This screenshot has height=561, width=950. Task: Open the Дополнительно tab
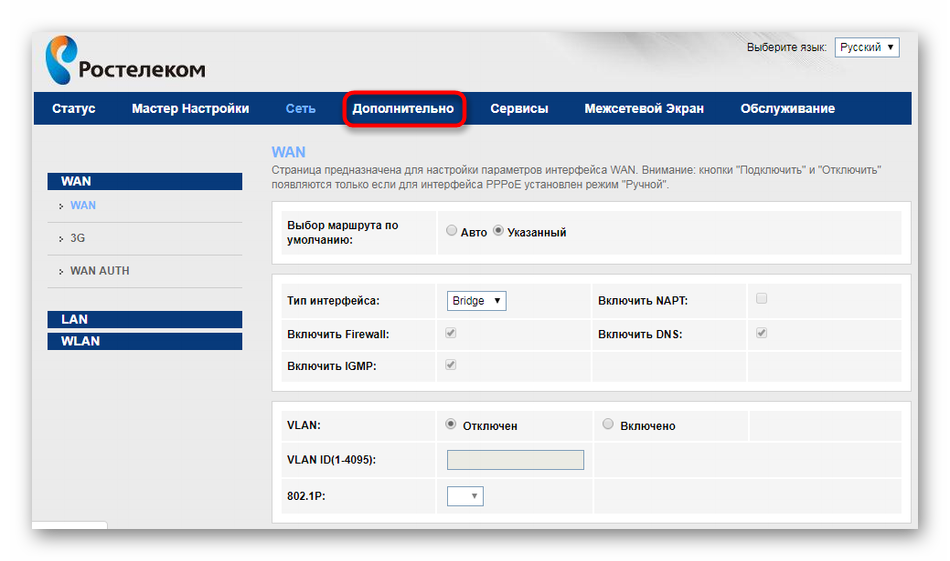[403, 109]
